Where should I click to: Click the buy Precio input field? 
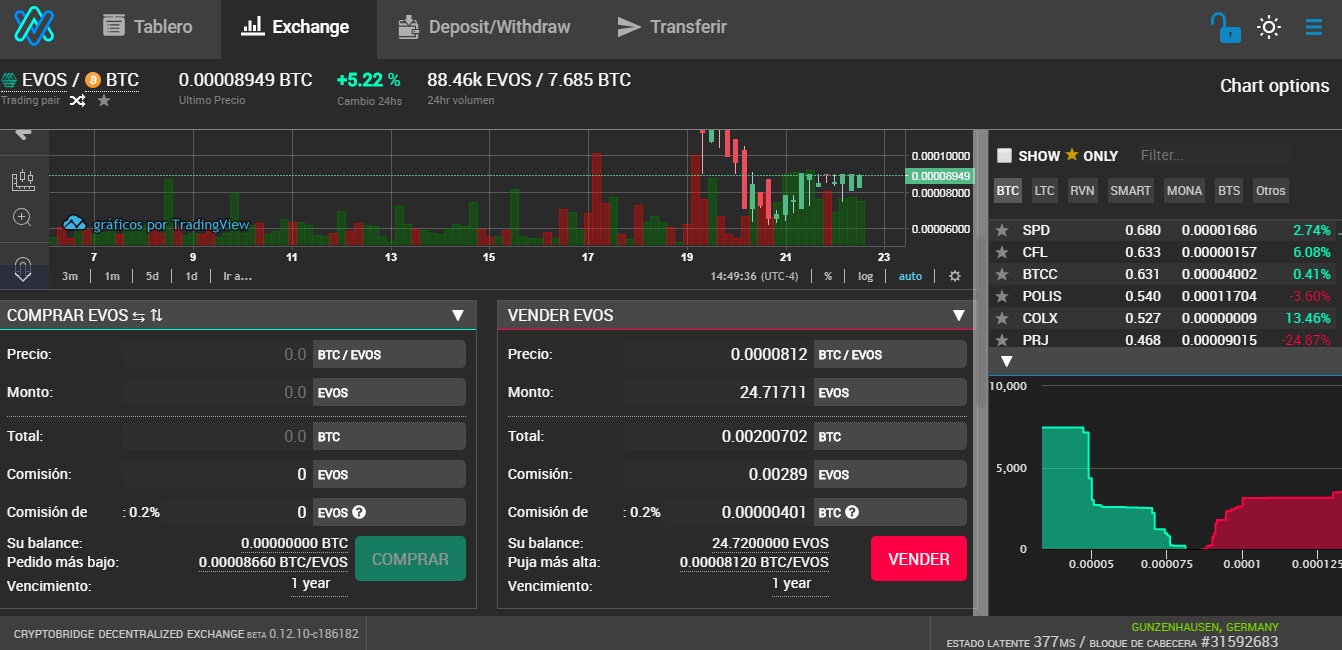coord(217,354)
